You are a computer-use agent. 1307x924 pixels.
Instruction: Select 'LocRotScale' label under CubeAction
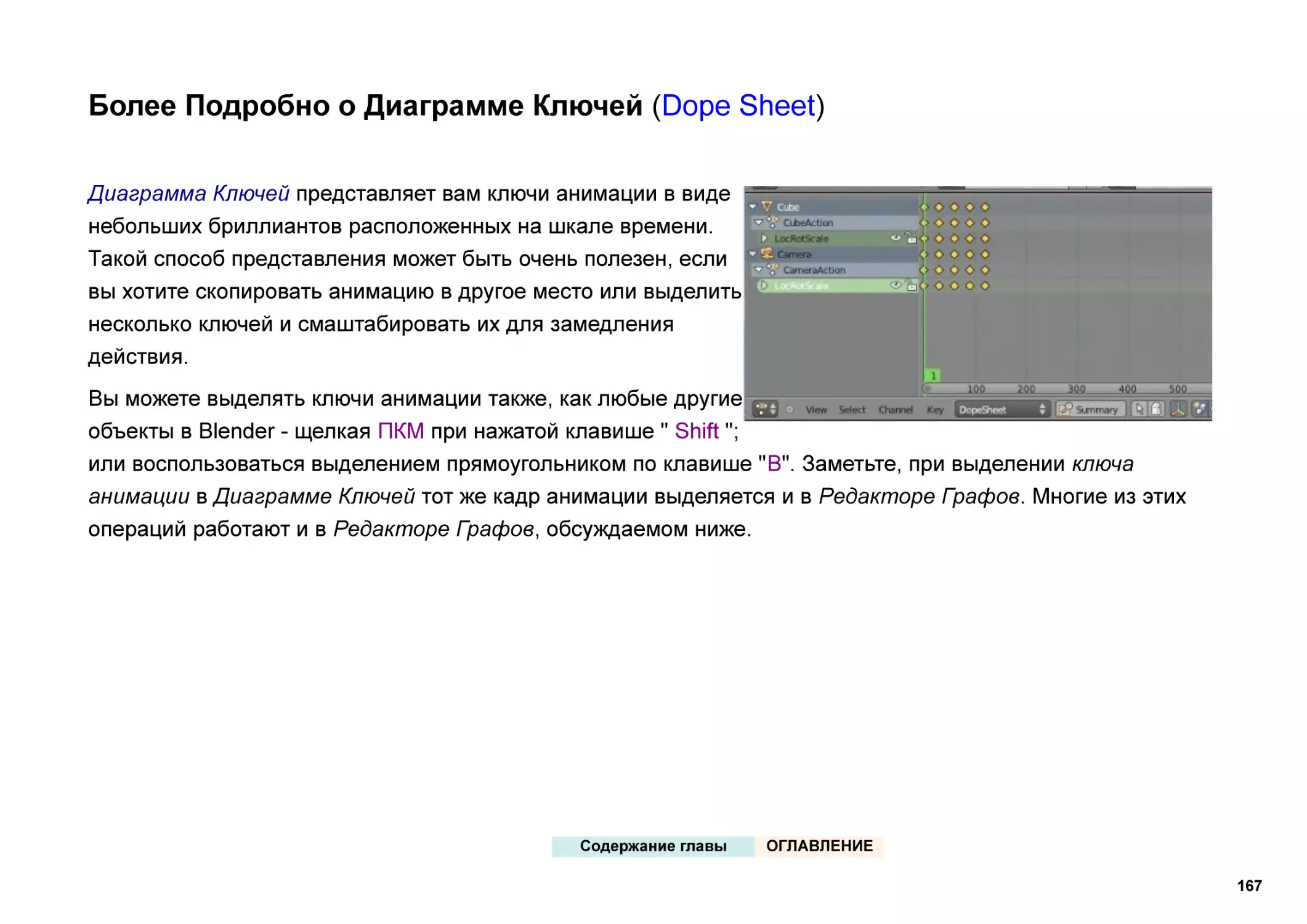coord(801,238)
